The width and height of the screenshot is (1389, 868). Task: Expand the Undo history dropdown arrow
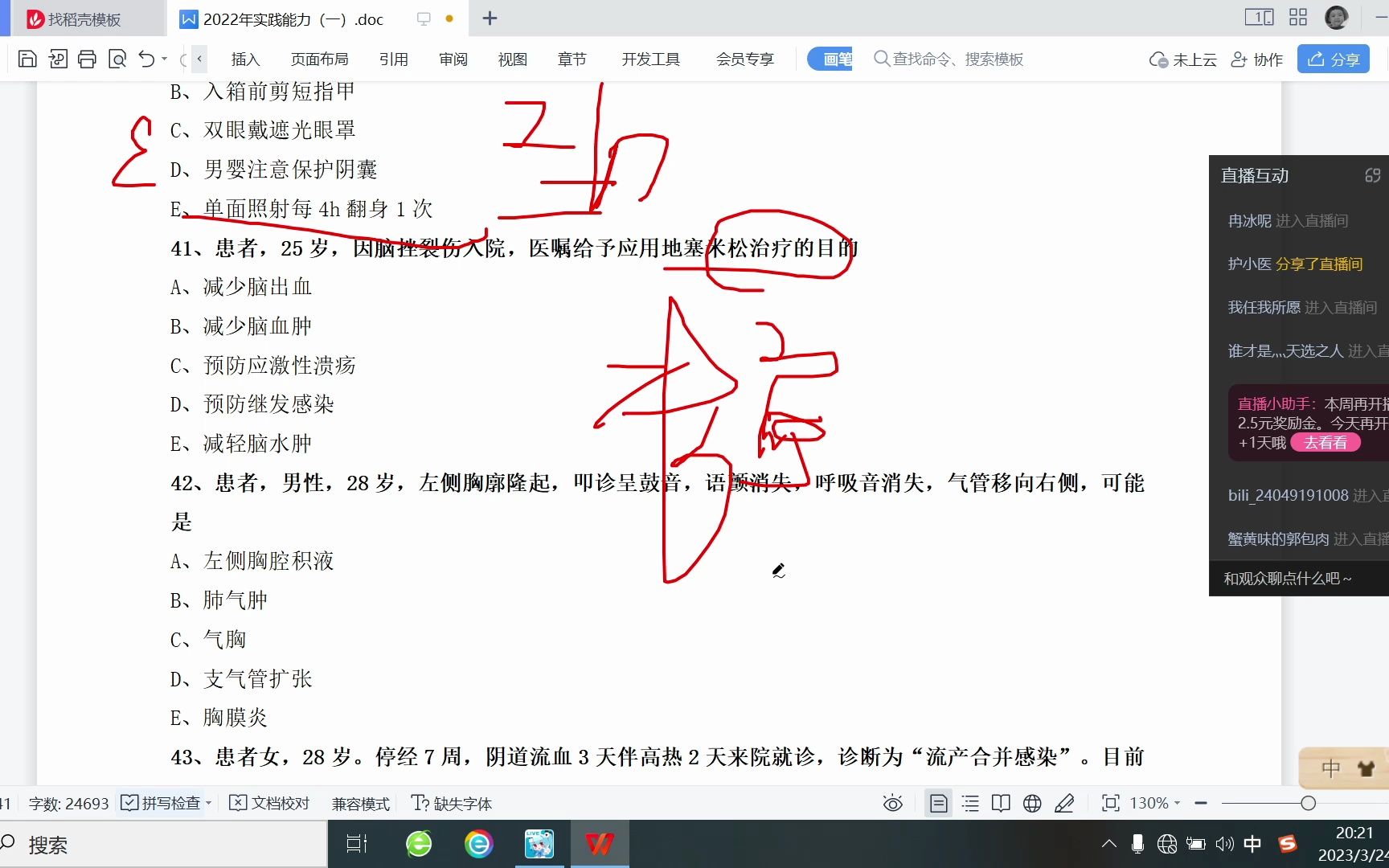point(165,58)
